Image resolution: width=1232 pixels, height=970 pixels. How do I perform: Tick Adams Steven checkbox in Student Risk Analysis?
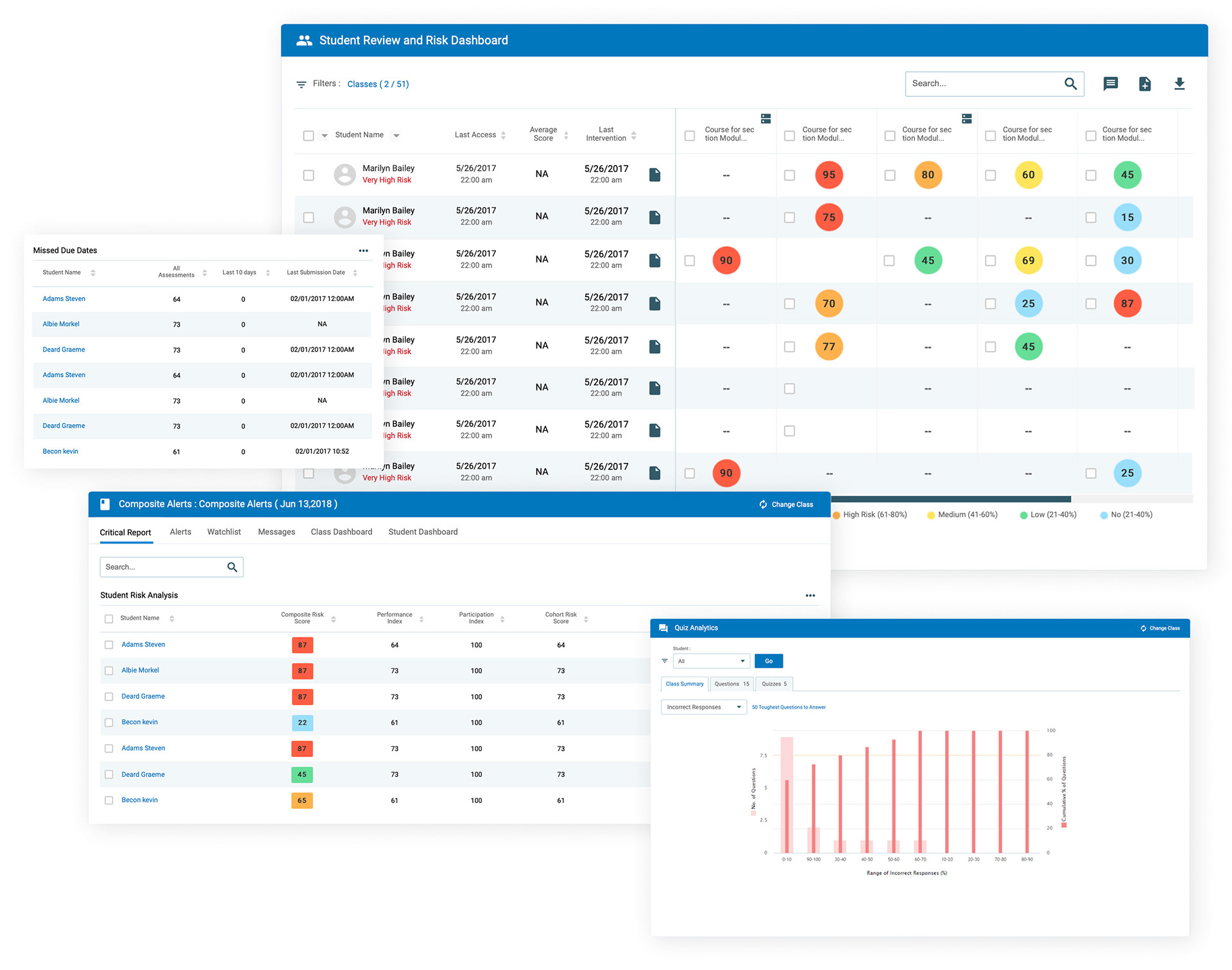coord(109,645)
